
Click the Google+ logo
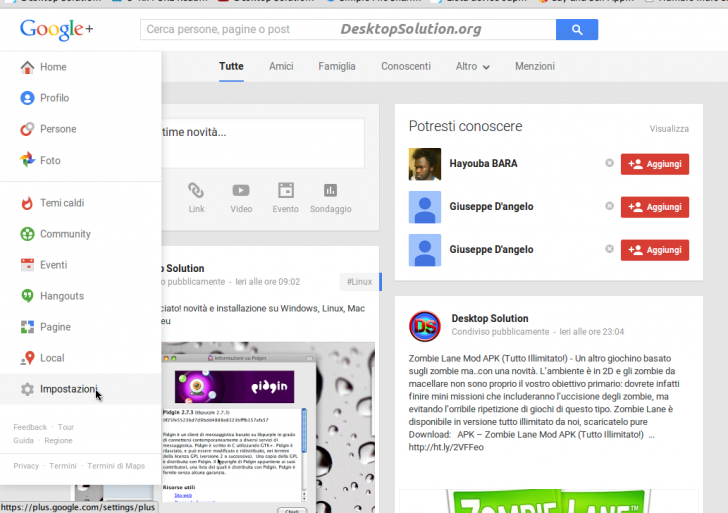tap(56, 30)
